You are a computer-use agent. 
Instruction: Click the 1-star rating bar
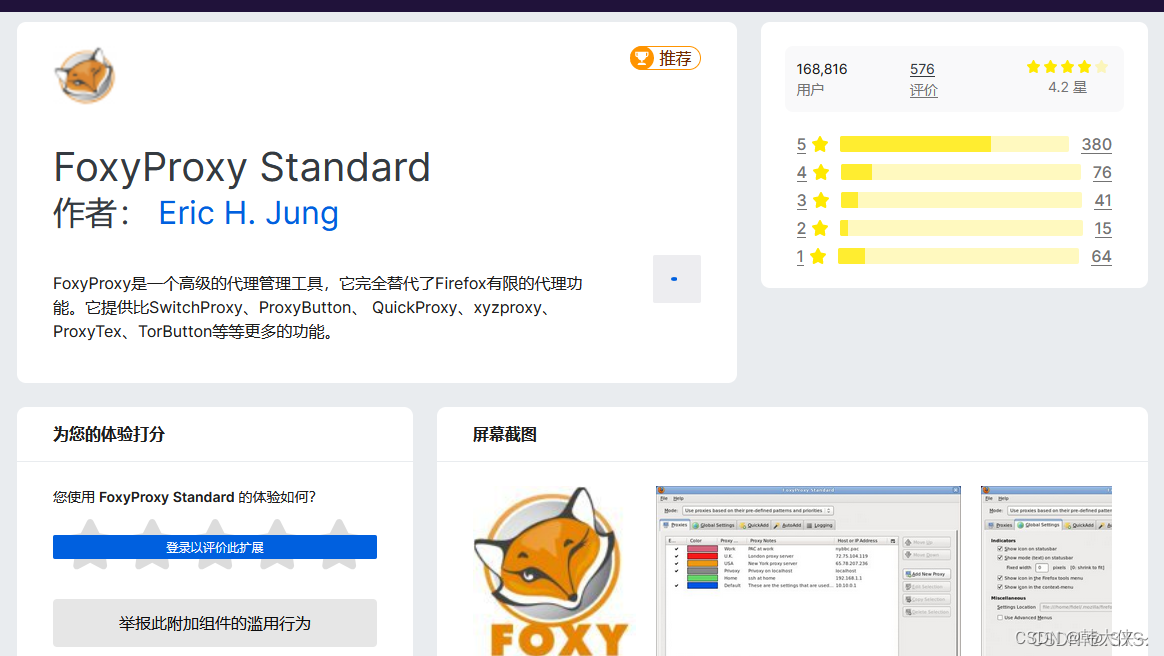click(x=958, y=256)
